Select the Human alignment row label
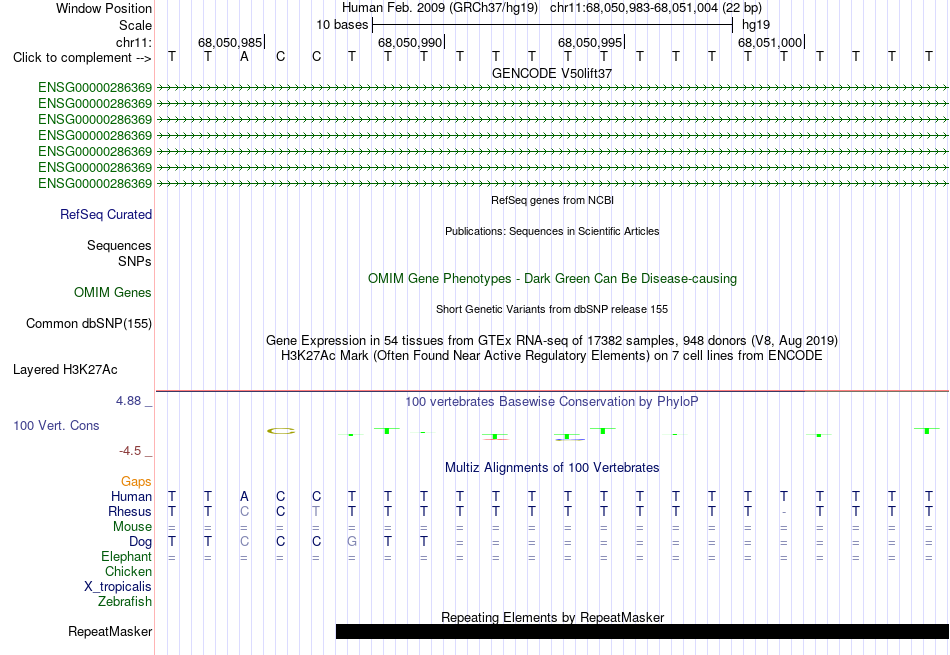 coord(131,496)
